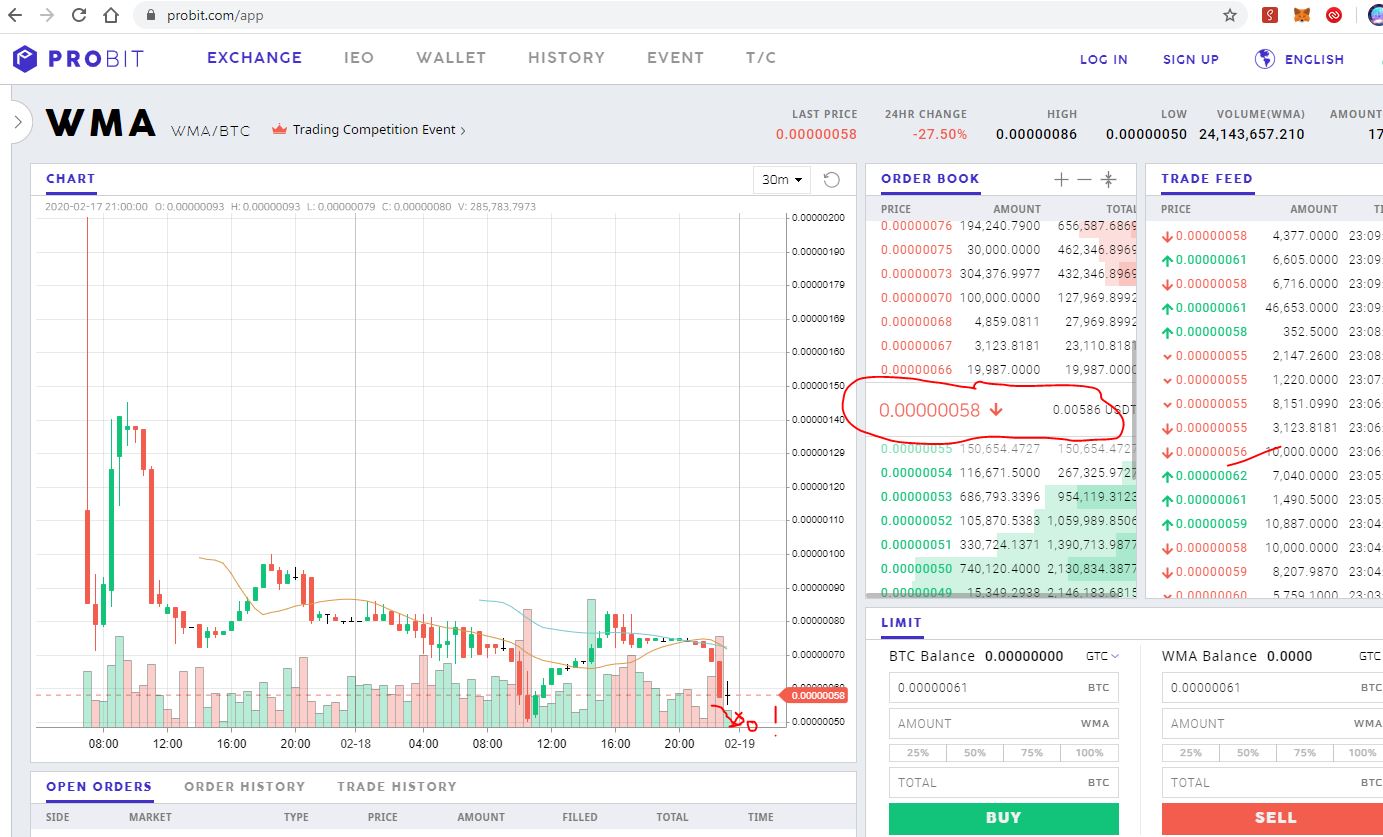Refresh the chart with circular arrow
The width and height of the screenshot is (1383, 837).
point(831,180)
